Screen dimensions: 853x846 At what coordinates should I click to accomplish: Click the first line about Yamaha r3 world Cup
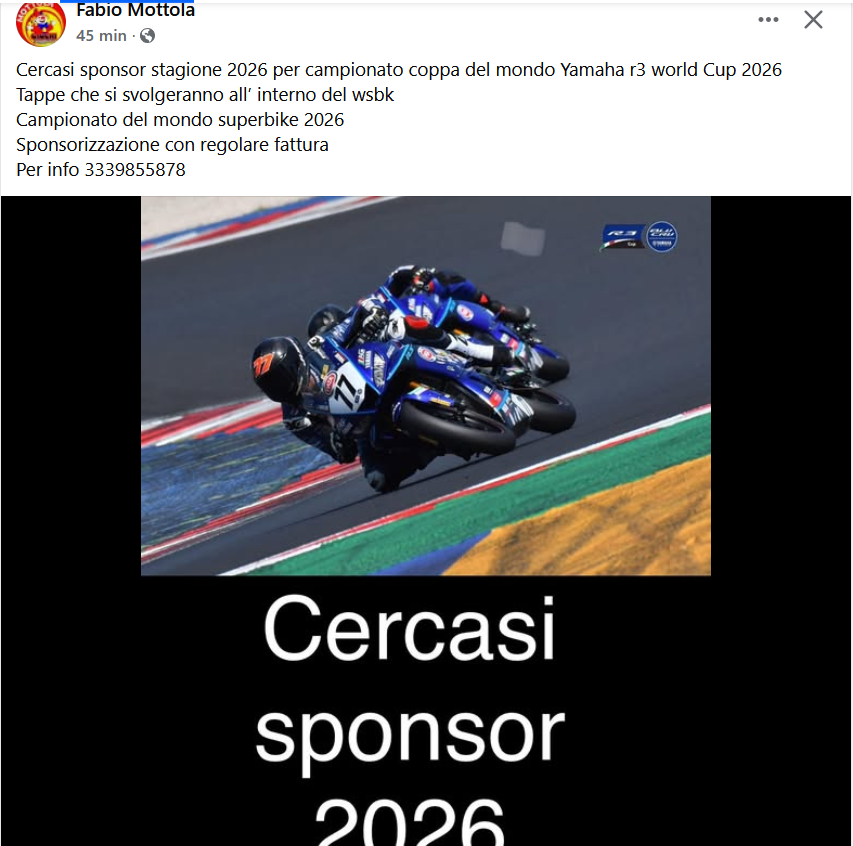click(399, 70)
